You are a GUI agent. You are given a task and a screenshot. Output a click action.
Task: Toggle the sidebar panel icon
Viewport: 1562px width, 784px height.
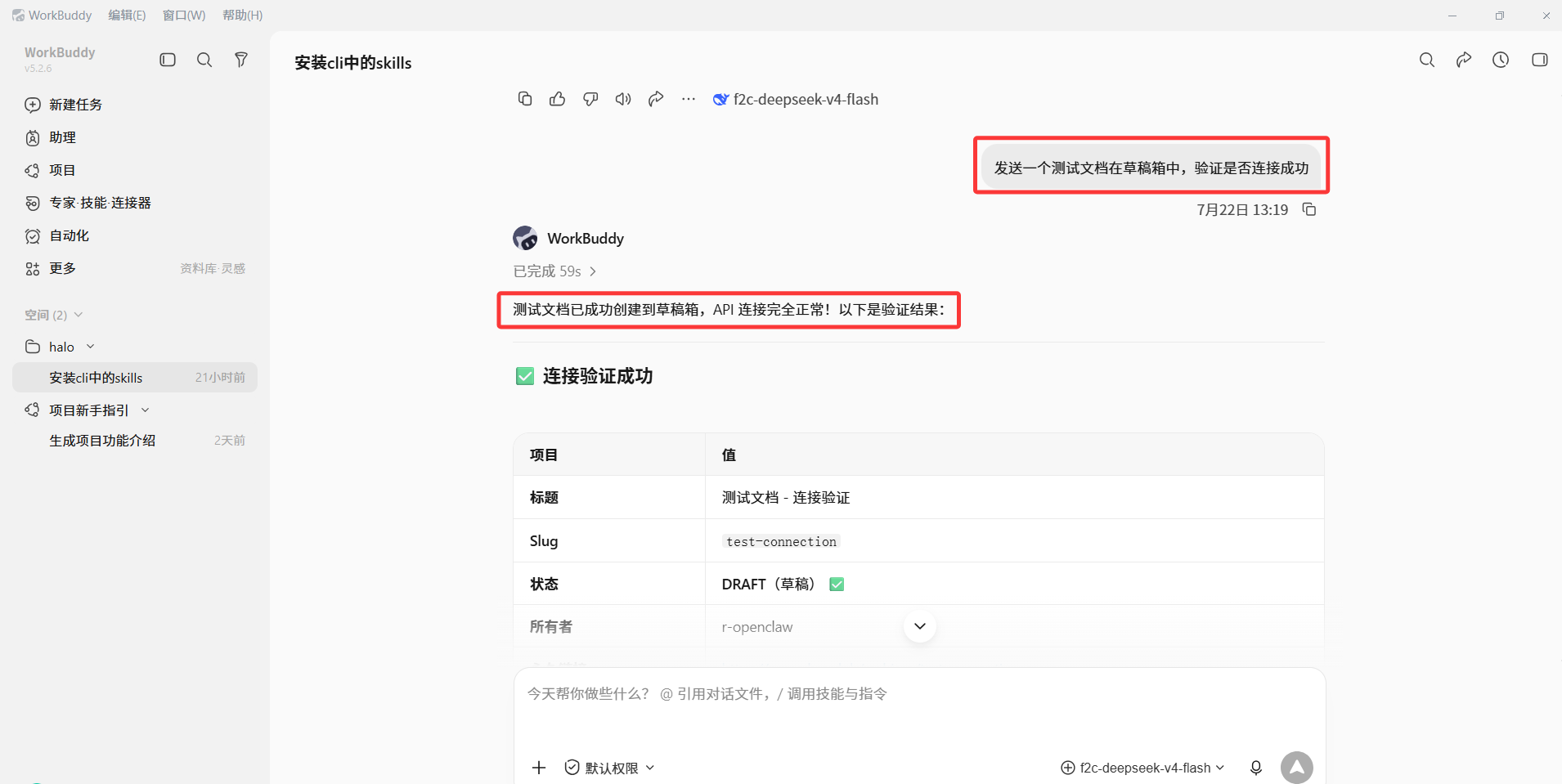168,60
